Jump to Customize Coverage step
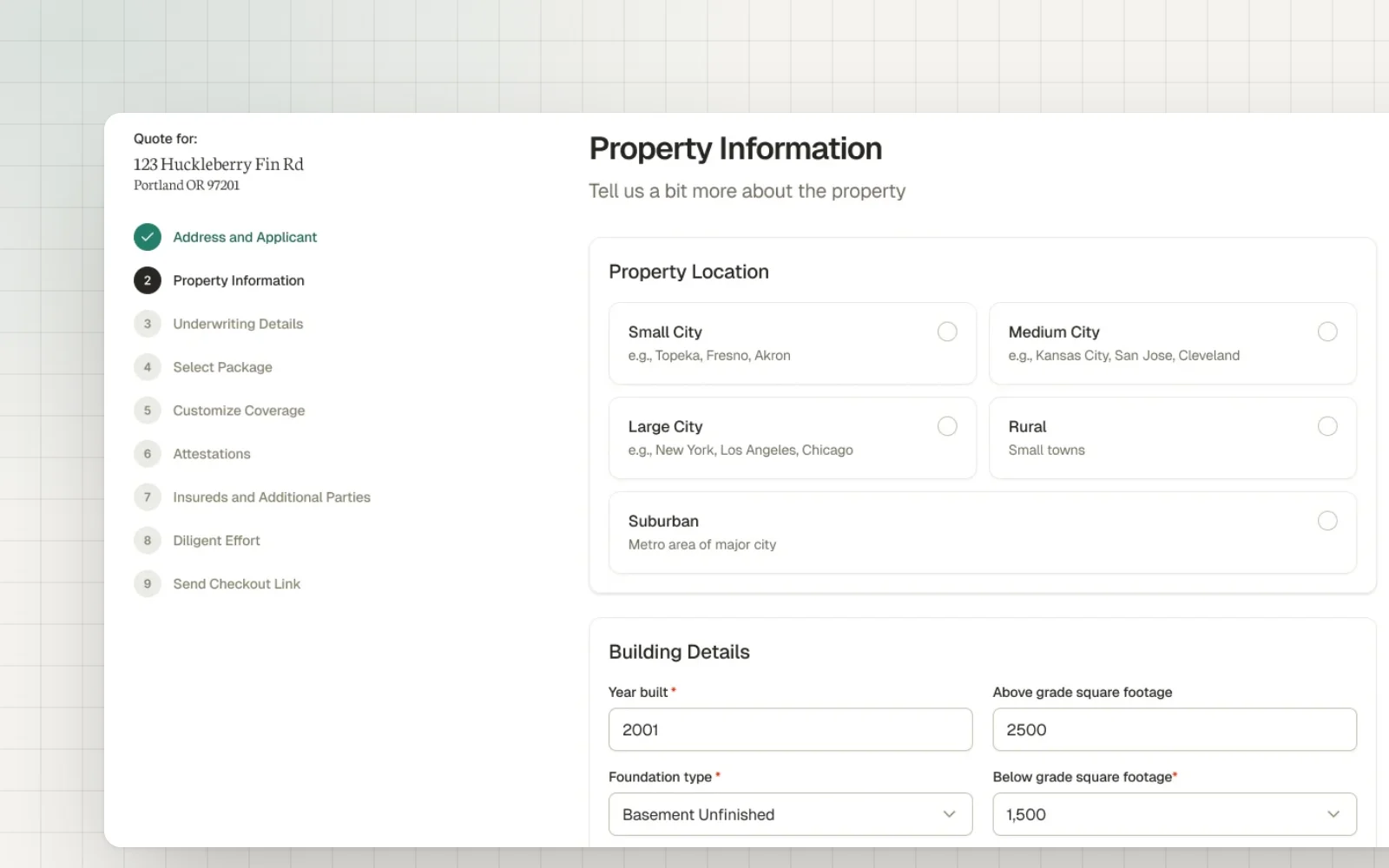The width and height of the screenshot is (1389, 868). click(239, 411)
